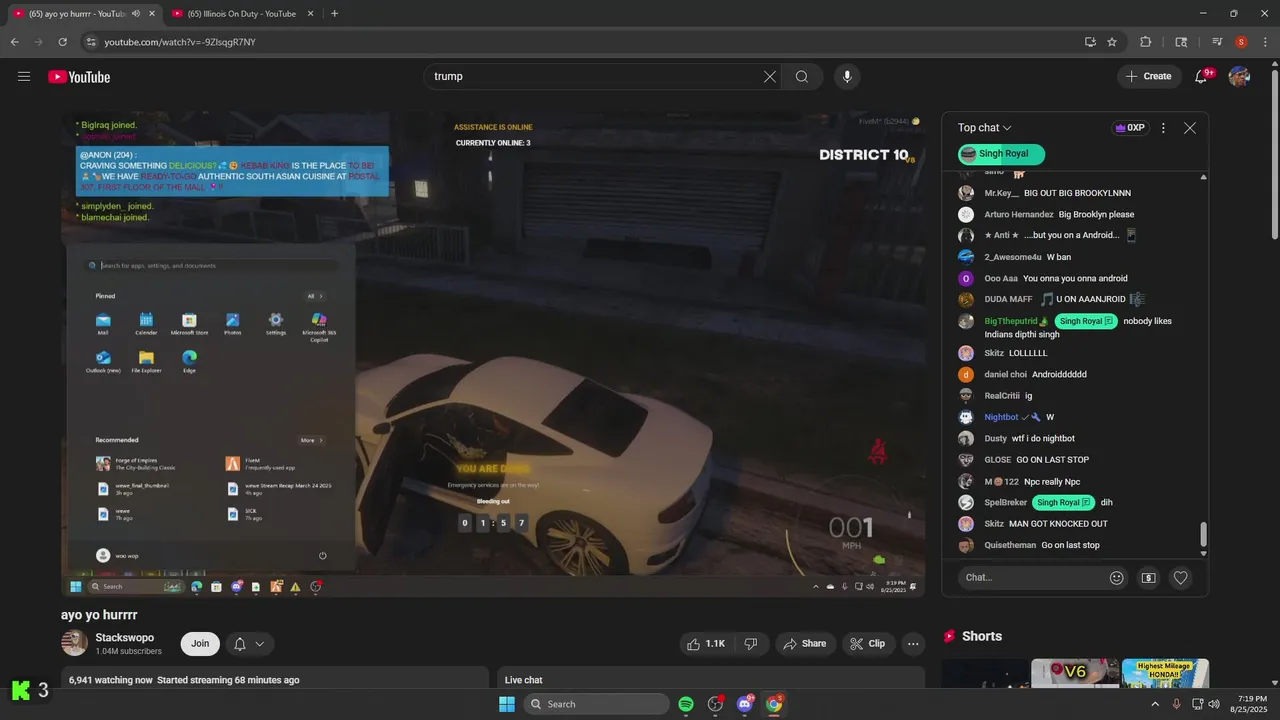The height and width of the screenshot is (720, 1280).
Task: Open Chrome media controls icon
Action: point(1217,42)
